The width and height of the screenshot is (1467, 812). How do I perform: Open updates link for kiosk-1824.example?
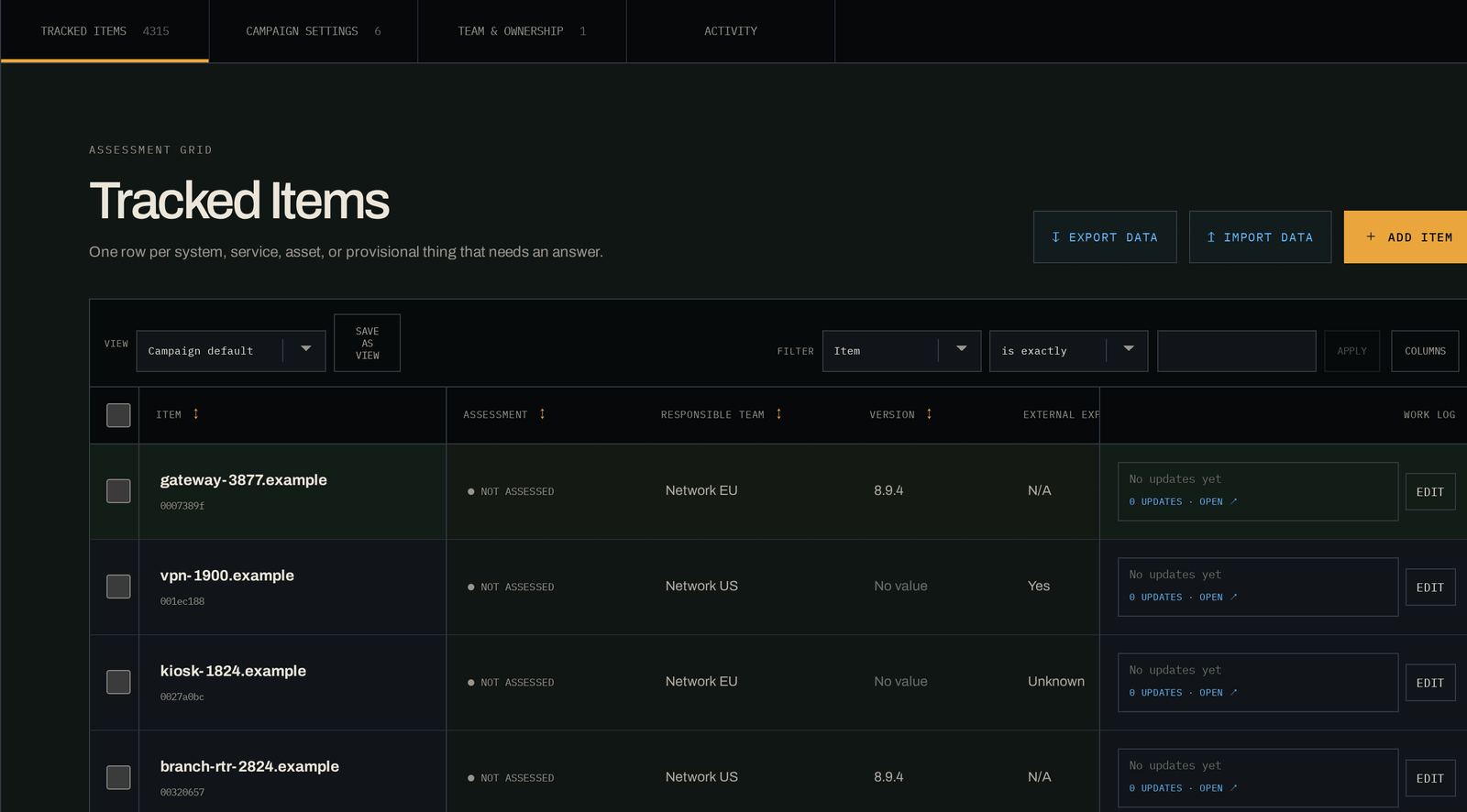click(x=1183, y=692)
